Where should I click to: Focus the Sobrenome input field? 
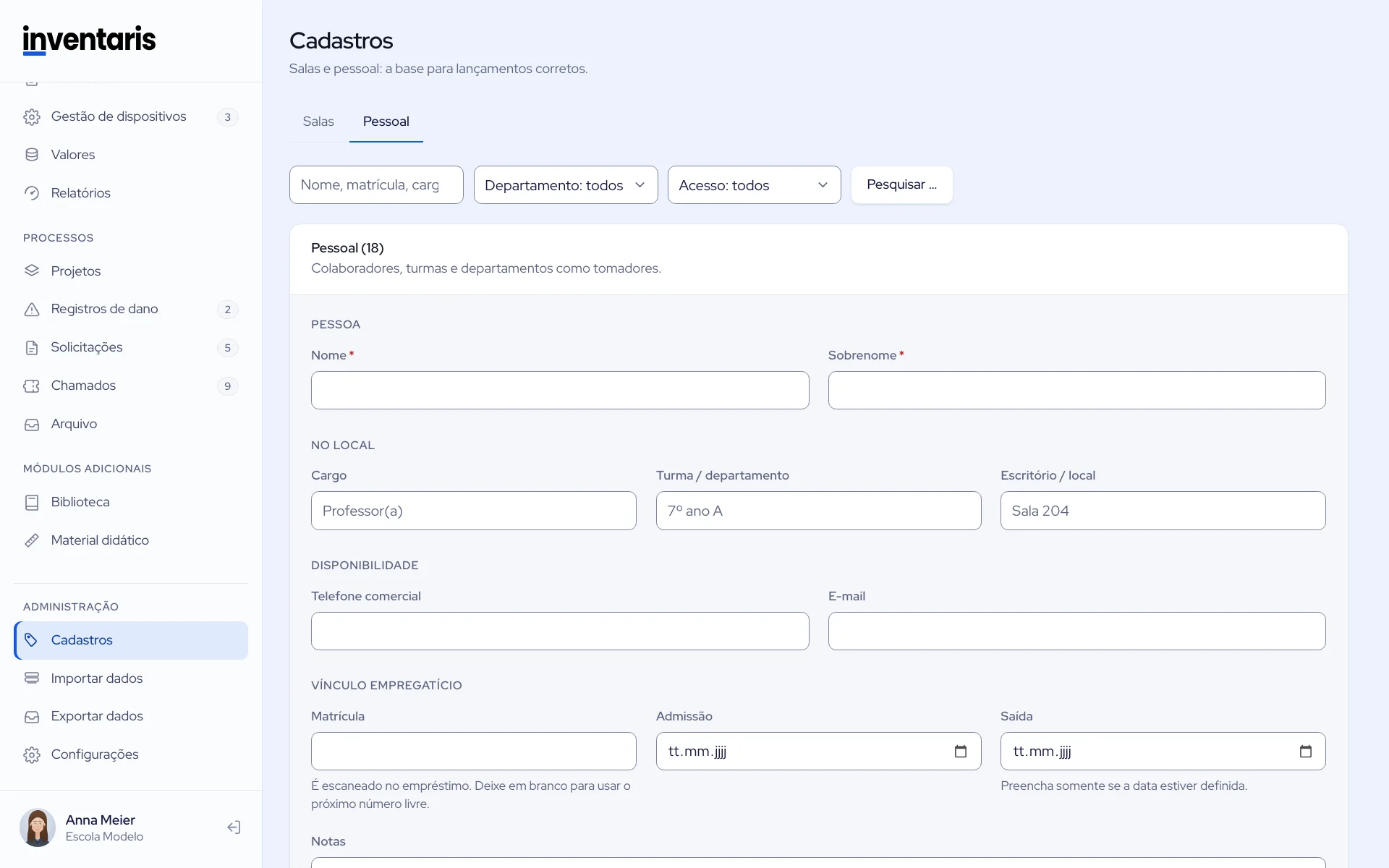coord(1076,391)
